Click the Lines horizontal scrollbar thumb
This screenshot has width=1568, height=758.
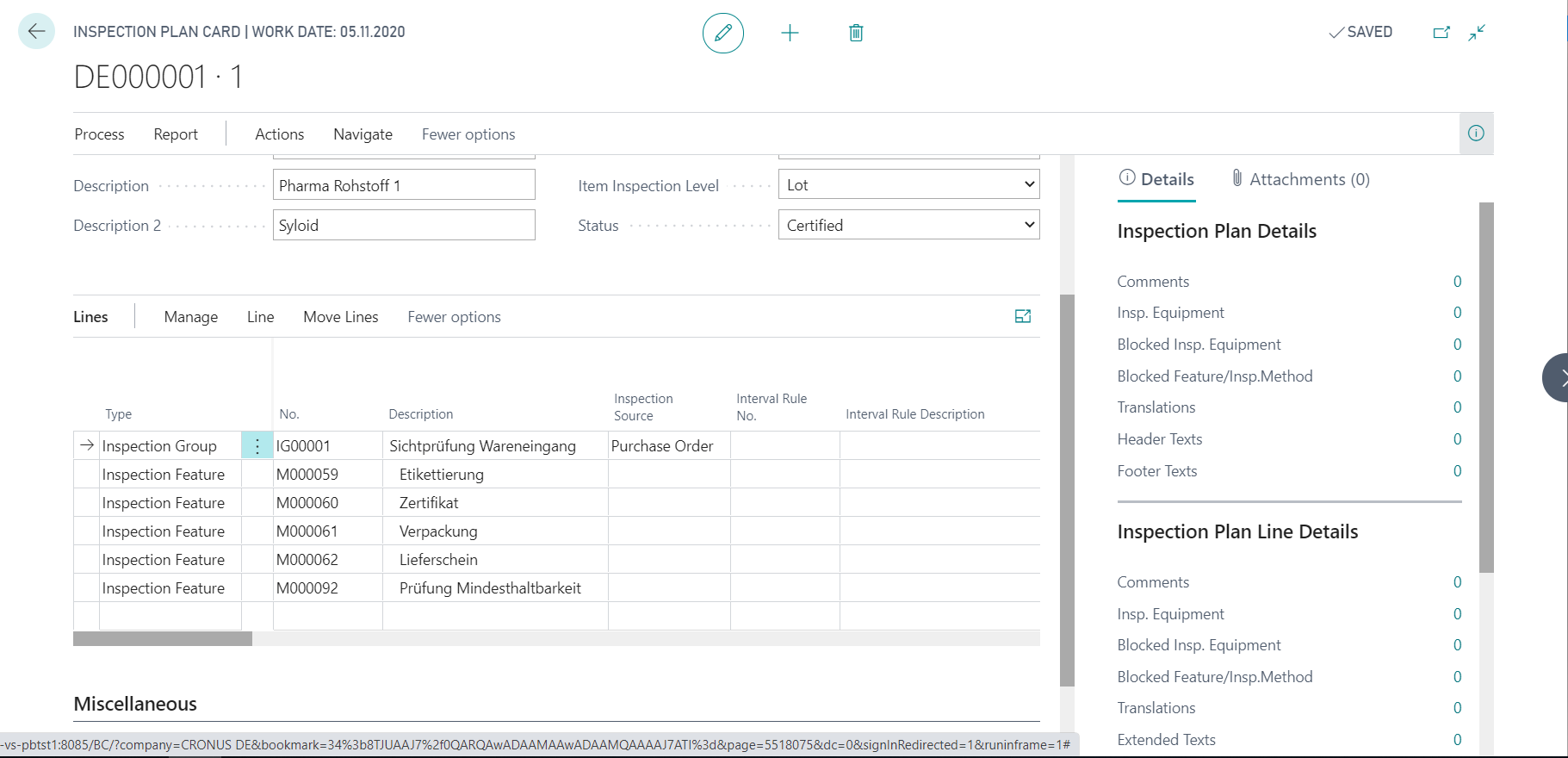tap(163, 639)
